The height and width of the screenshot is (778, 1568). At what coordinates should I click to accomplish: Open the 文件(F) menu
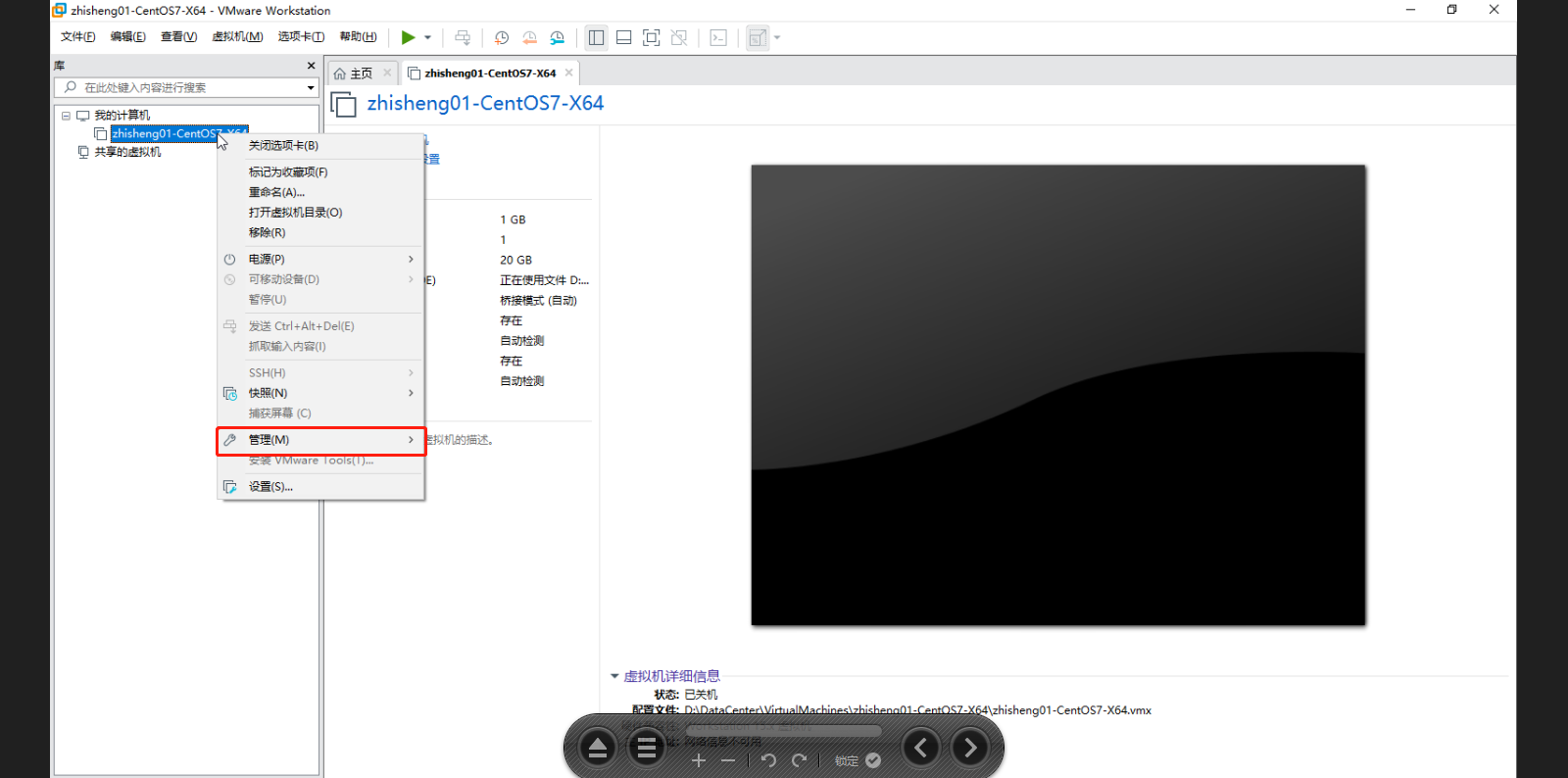[x=78, y=36]
